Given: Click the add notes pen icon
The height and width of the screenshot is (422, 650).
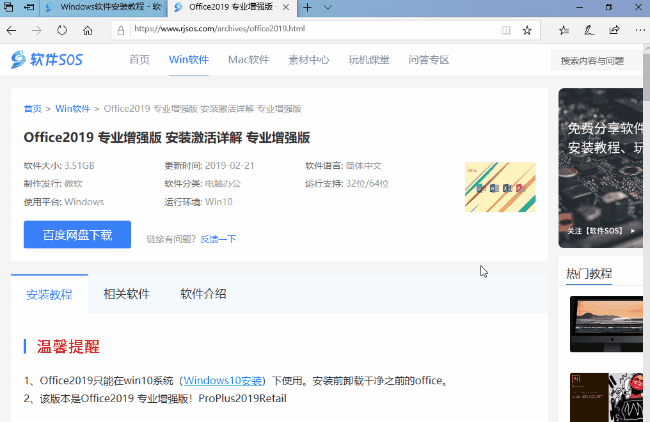Looking at the screenshot, I should (x=589, y=30).
